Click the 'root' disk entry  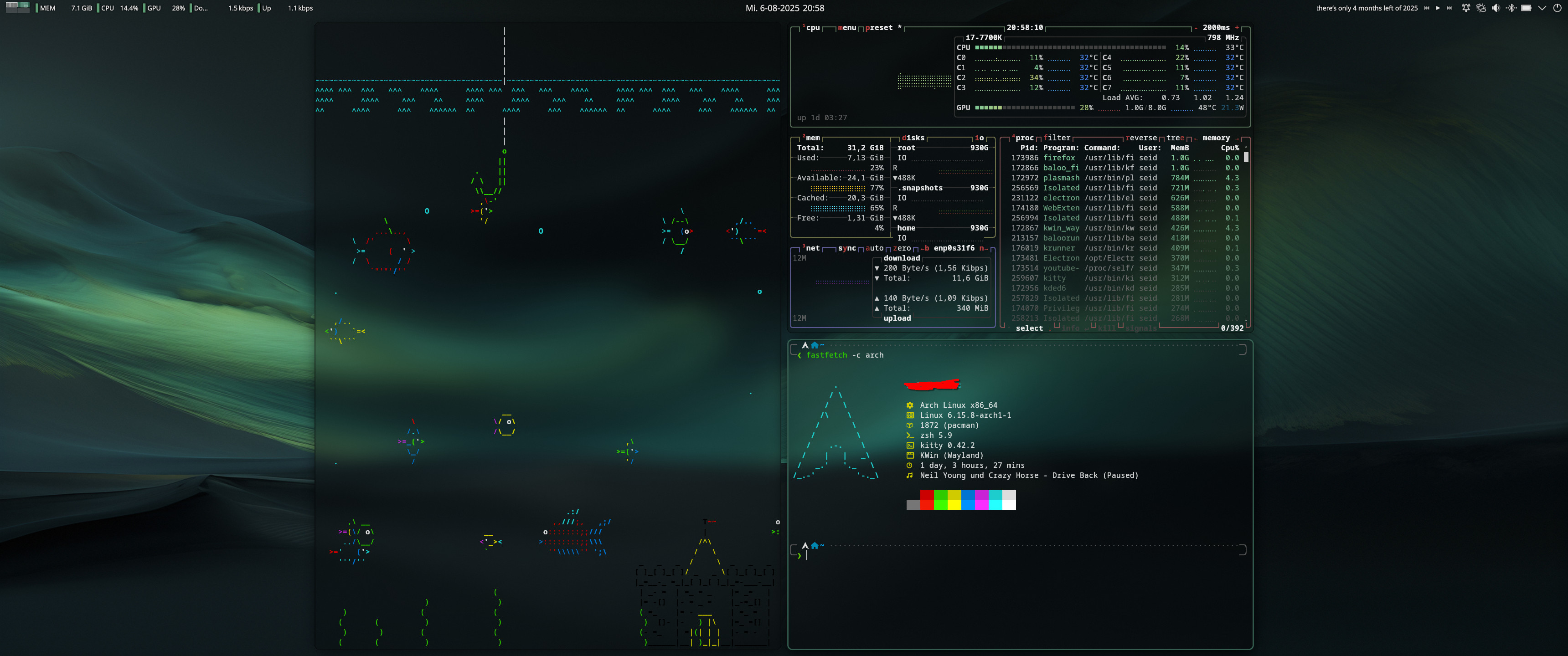coord(906,147)
